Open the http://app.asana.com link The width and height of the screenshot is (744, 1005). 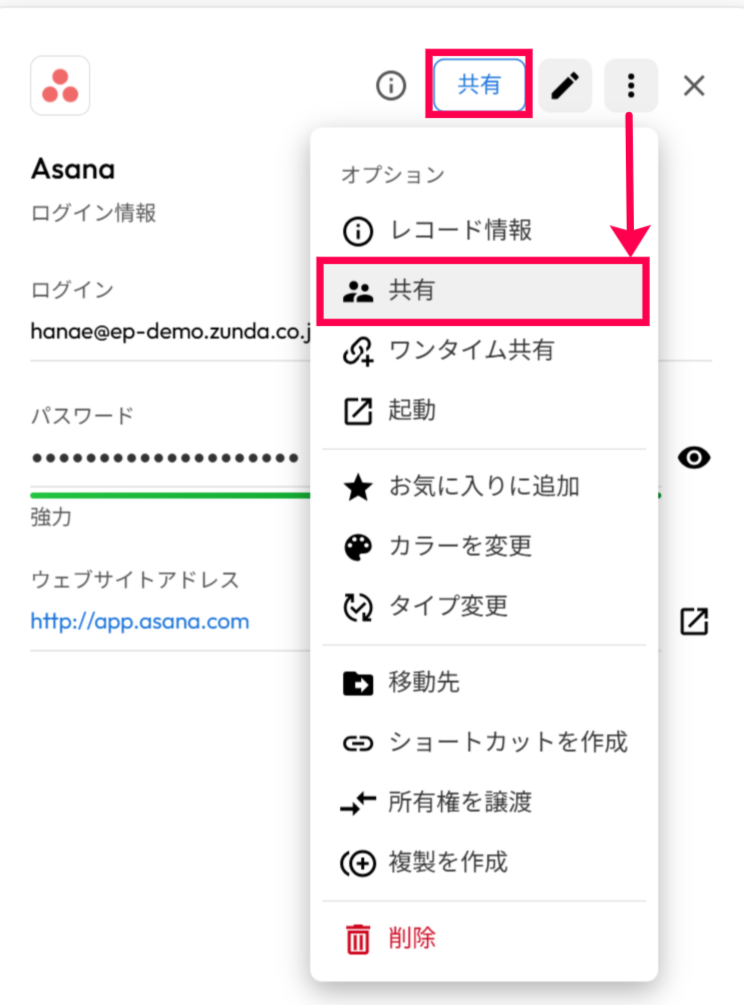pyautogui.click(x=140, y=621)
